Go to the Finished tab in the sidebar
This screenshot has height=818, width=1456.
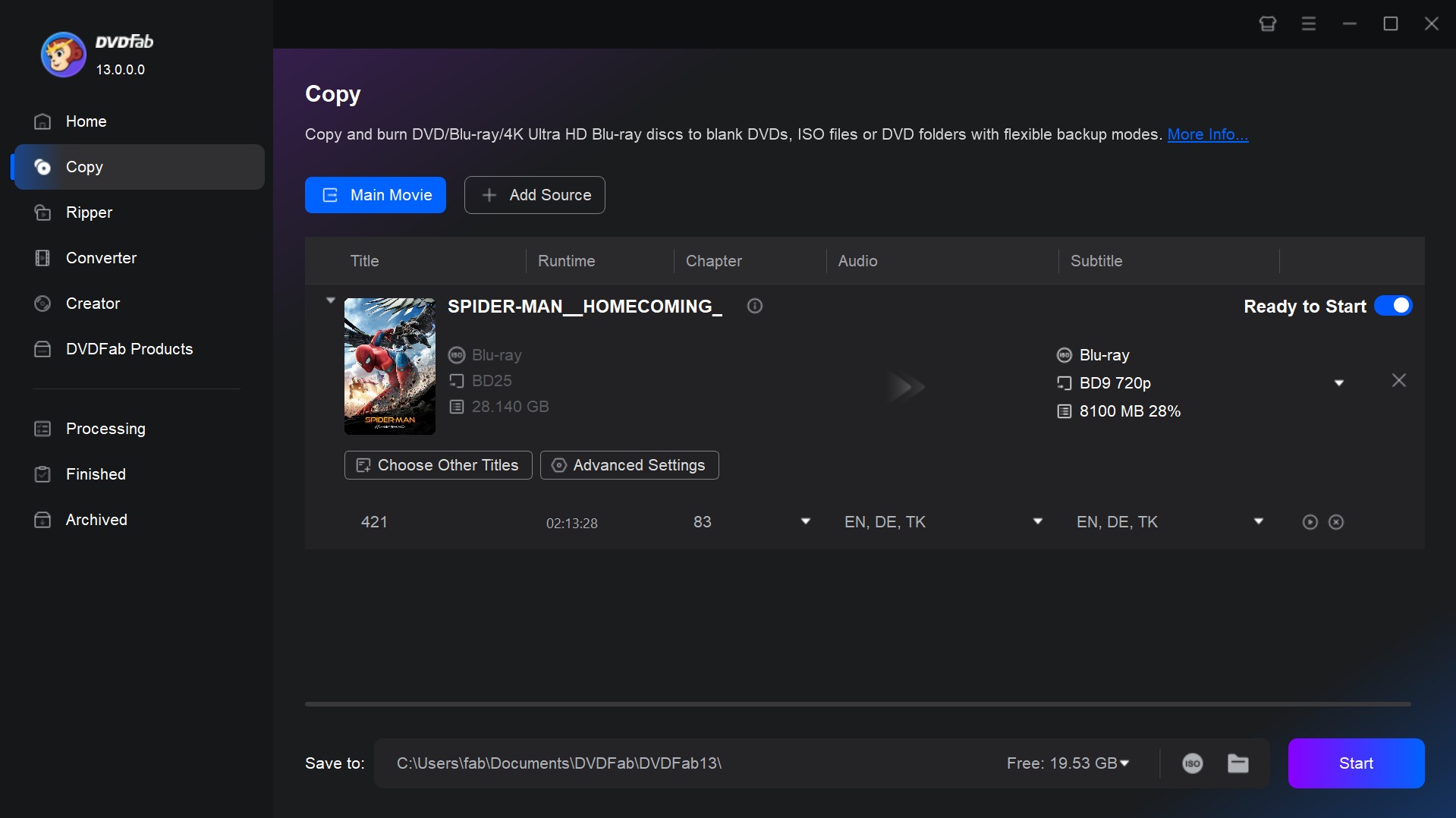pyautogui.click(x=95, y=474)
